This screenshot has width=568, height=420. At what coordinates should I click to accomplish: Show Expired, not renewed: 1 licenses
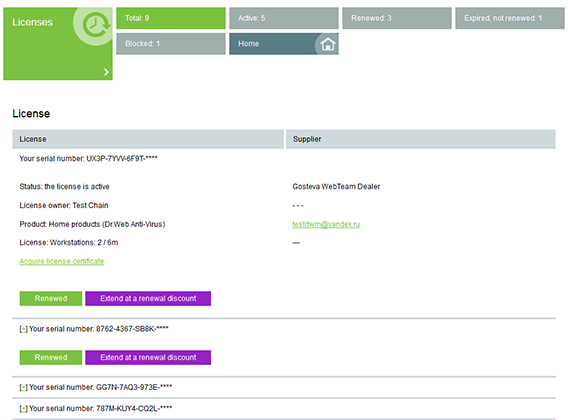(x=510, y=18)
